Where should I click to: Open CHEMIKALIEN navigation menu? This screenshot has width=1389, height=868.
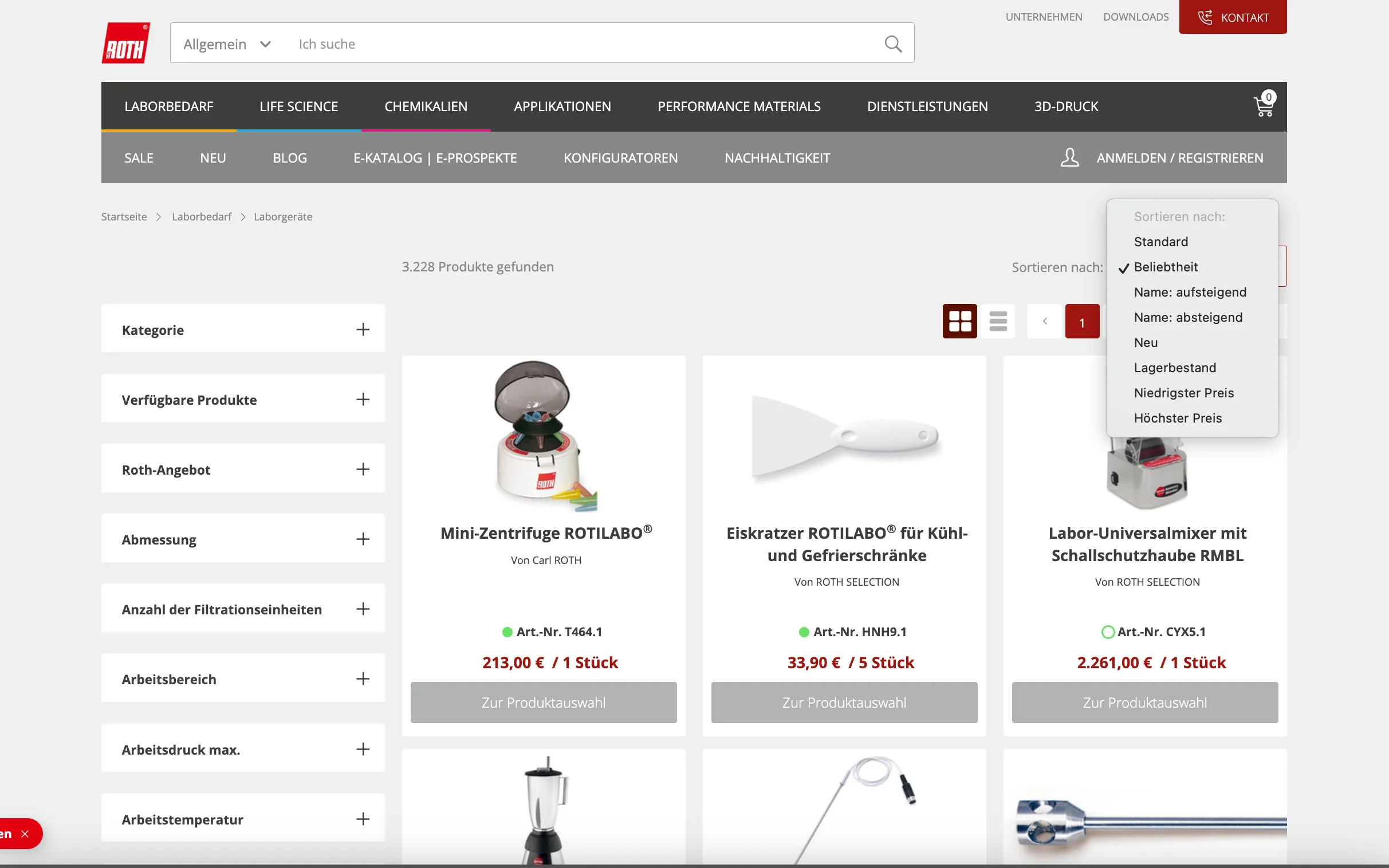click(426, 106)
